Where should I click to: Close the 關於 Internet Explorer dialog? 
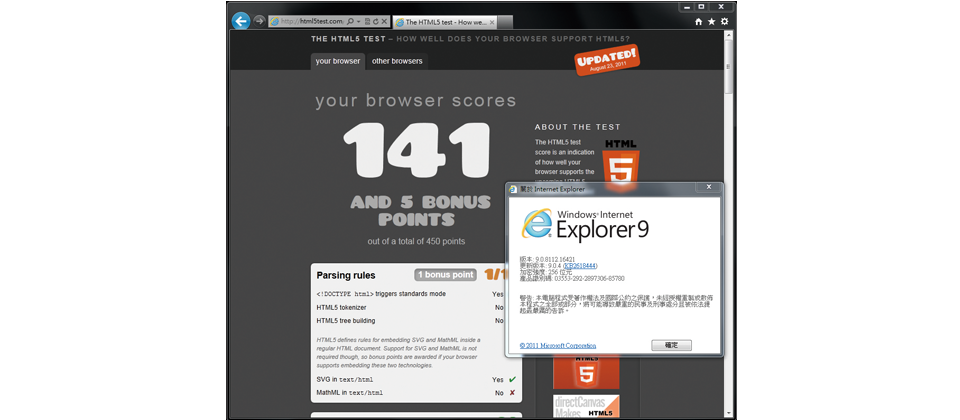coord(708,187)
